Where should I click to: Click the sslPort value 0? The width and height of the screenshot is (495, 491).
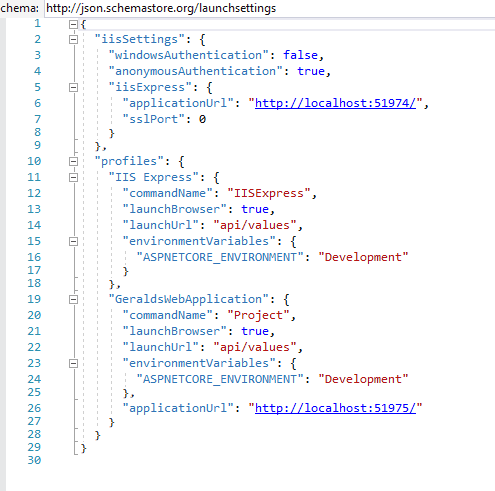(202, 119)
